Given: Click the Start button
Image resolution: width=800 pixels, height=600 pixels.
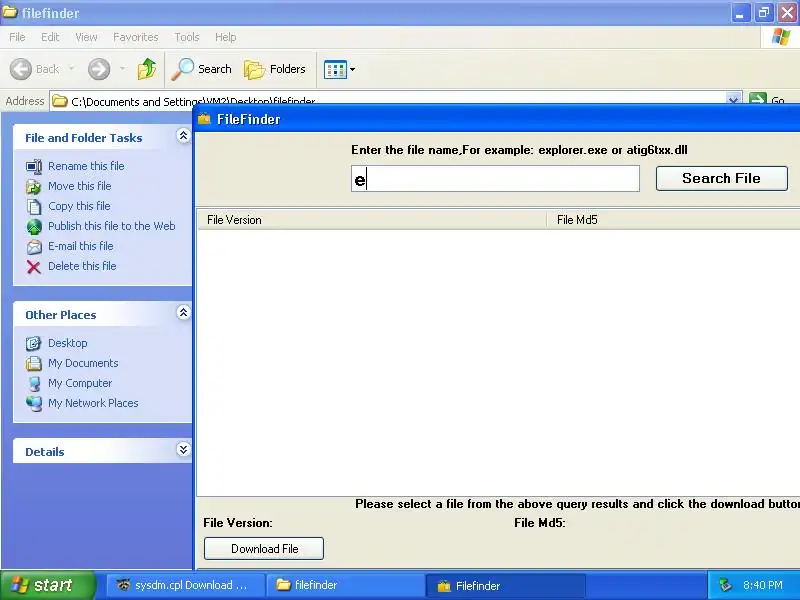Looking at the screenshot, I should 48,585.
